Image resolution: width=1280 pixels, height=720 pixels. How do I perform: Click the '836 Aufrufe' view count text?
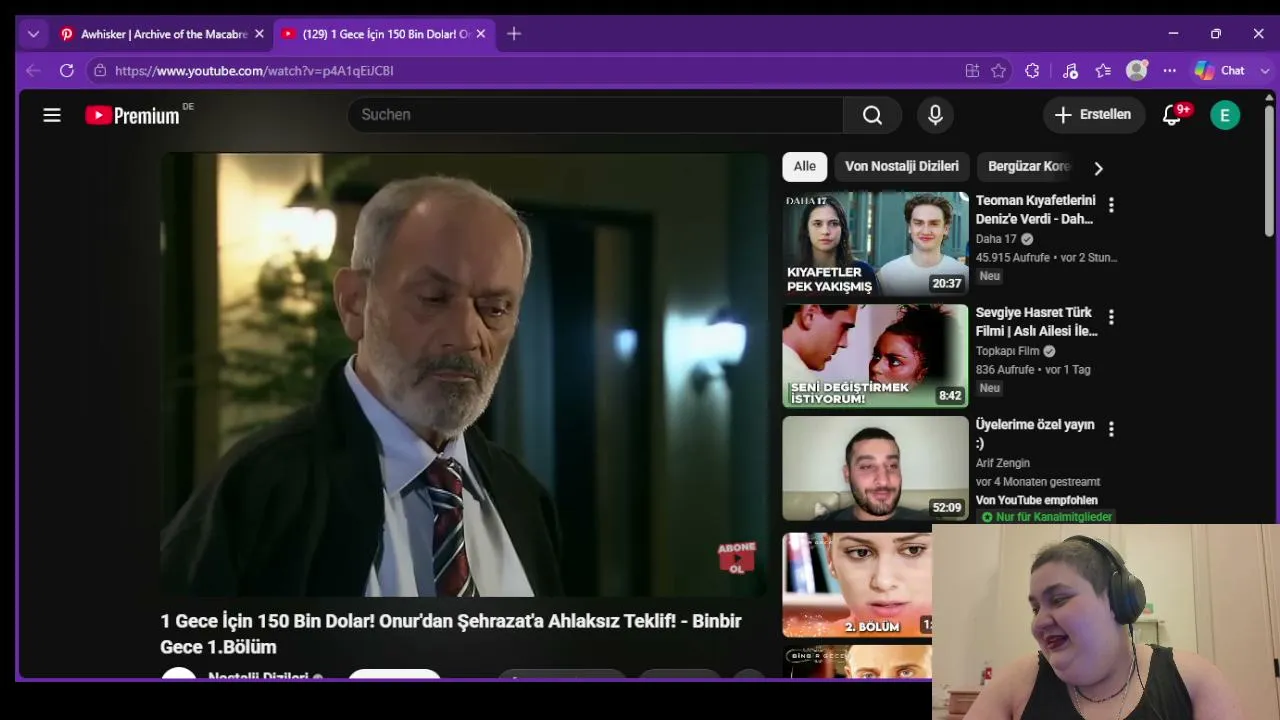point(1005,370)
